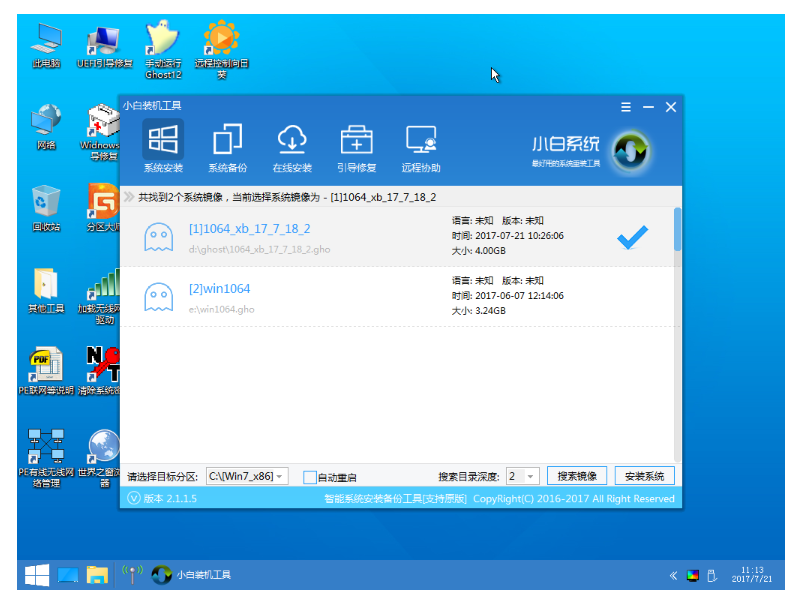Click the 共找到2个系统镜像 status line
This screenshot has height=597, width=795.
(287, 197)
